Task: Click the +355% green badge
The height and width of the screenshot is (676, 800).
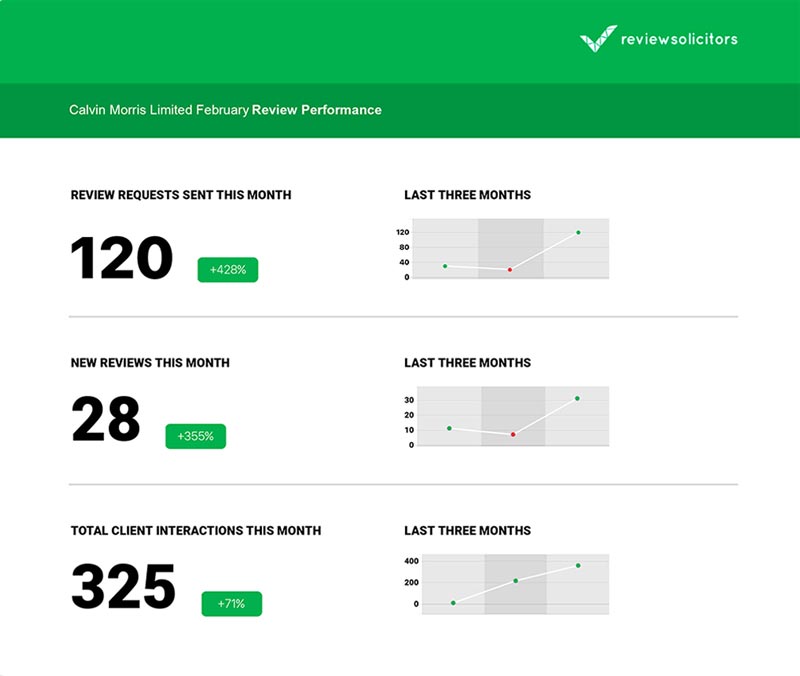Action: (195, 436)
